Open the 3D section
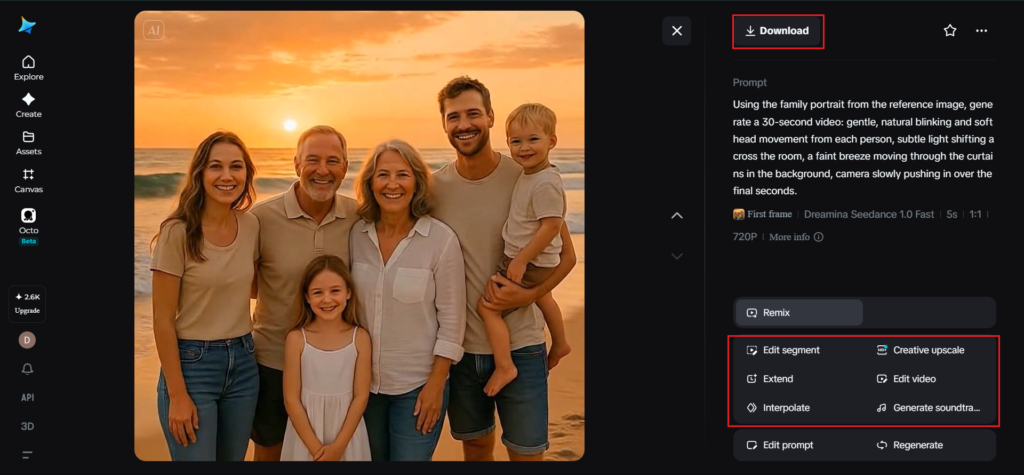The height and width of the screenshot is (475, 1024). point(27,426)
